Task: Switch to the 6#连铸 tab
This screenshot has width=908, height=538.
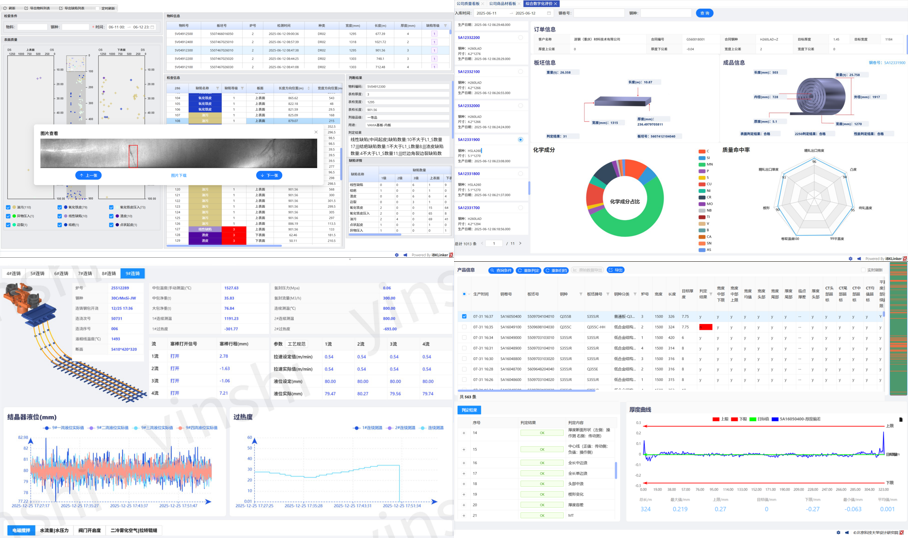Action: click(x=61, y=273)
